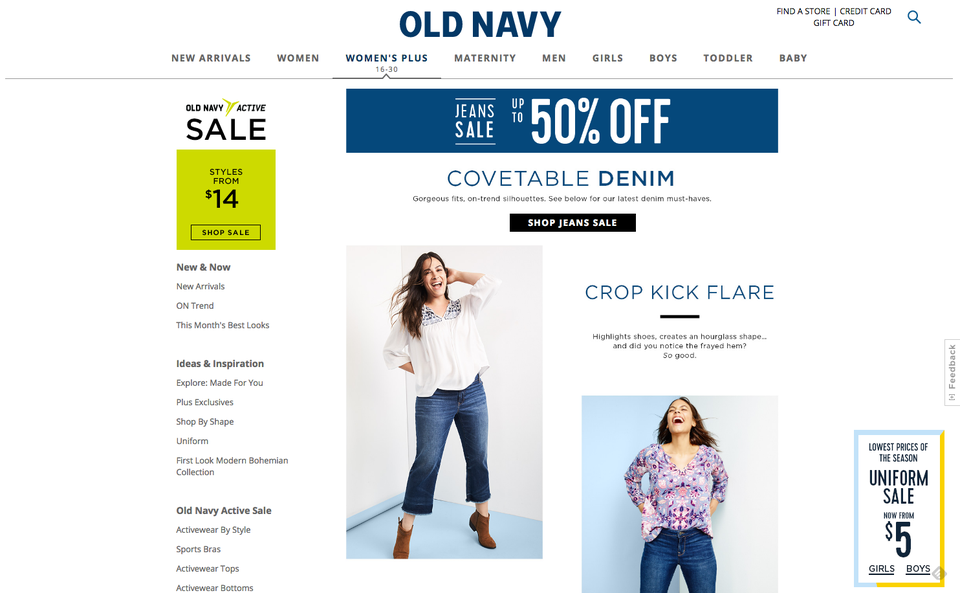
Task: Open the Credit Card link
Action: (x=866, y=11)
